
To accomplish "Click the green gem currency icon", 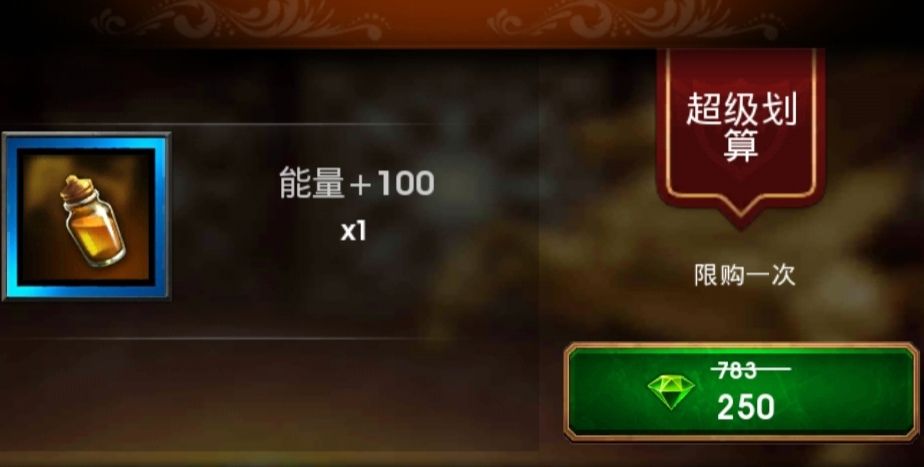I will (x=671, y=392).
